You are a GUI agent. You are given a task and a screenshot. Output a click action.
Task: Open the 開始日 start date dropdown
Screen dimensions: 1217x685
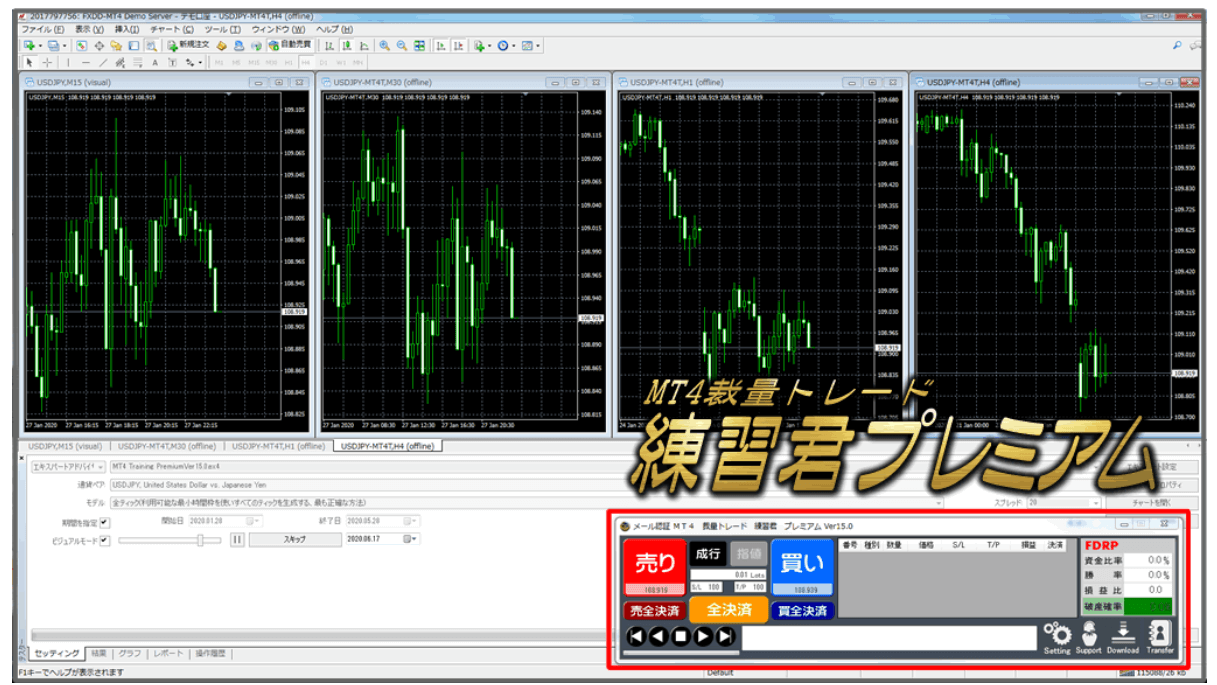[x=254, y=522]
